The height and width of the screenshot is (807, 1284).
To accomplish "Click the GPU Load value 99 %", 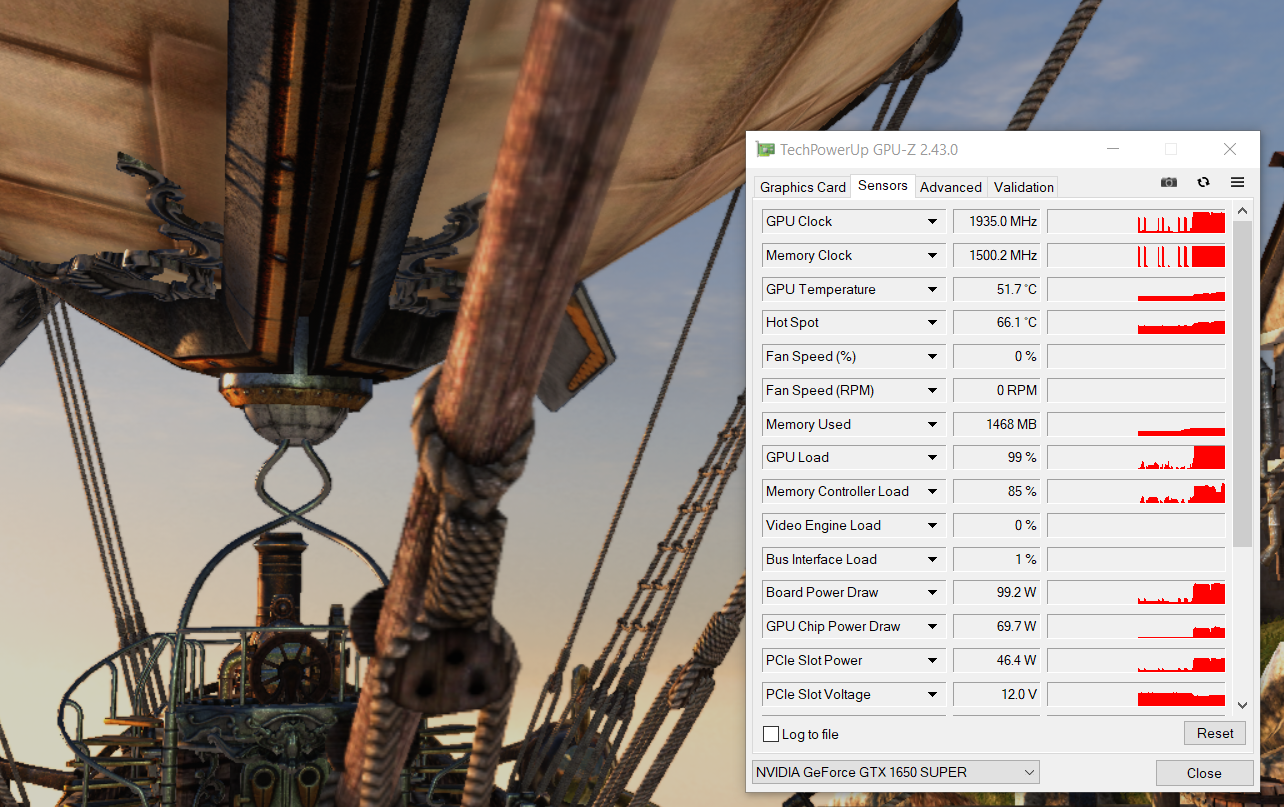I will point(997,457).
